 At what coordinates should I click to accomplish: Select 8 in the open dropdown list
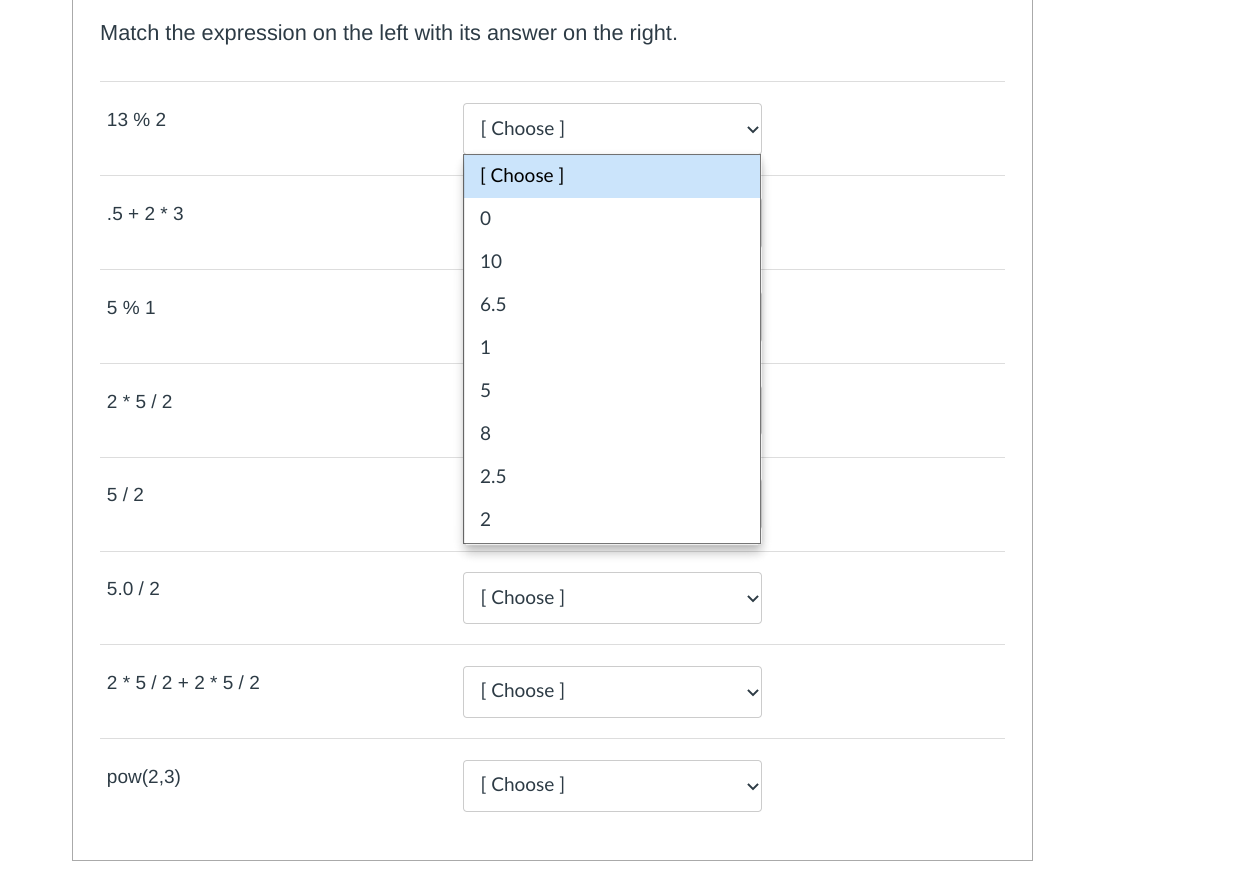(611, 434)
